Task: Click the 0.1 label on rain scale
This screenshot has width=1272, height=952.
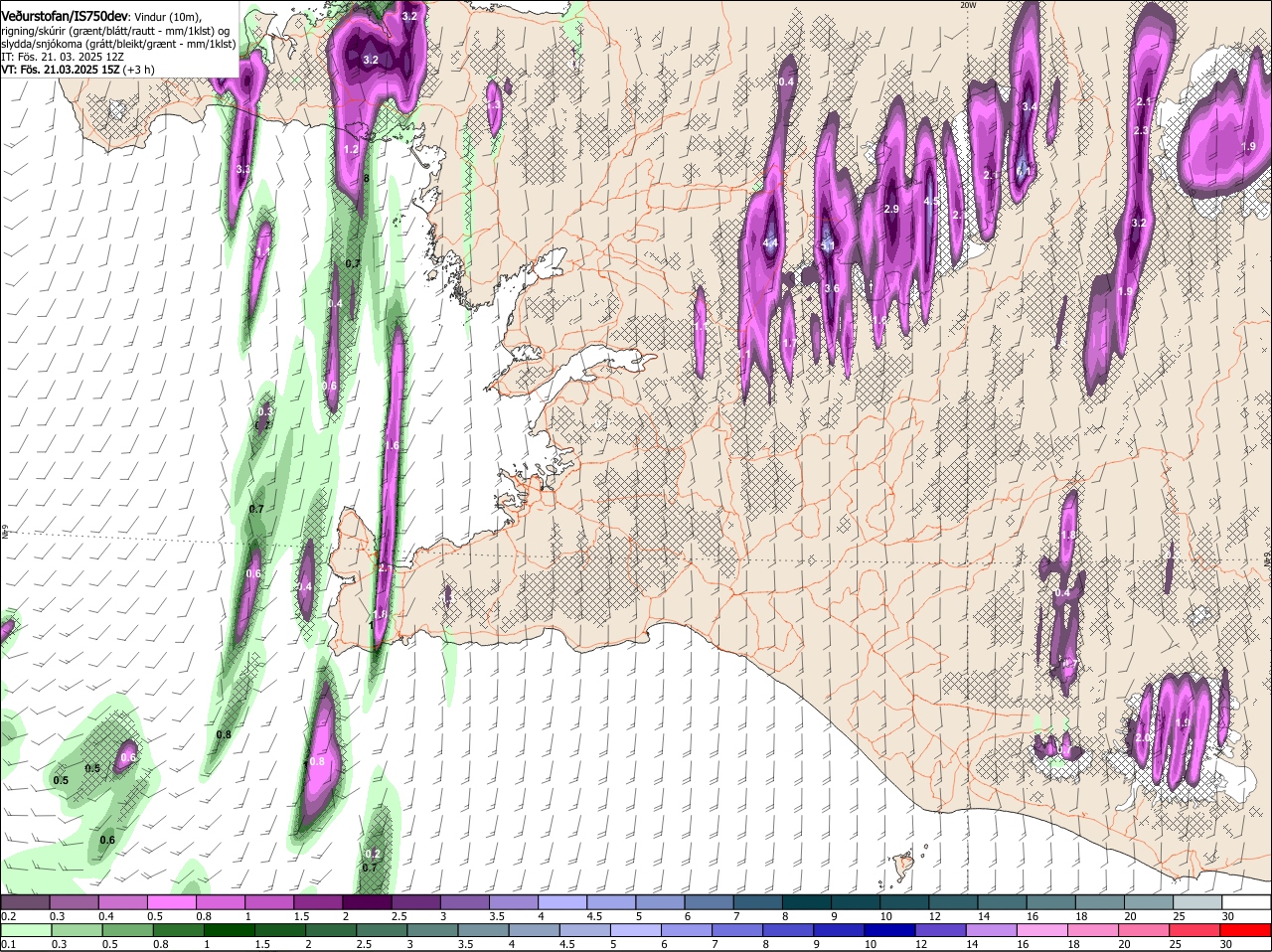Action: pos(8,944)
